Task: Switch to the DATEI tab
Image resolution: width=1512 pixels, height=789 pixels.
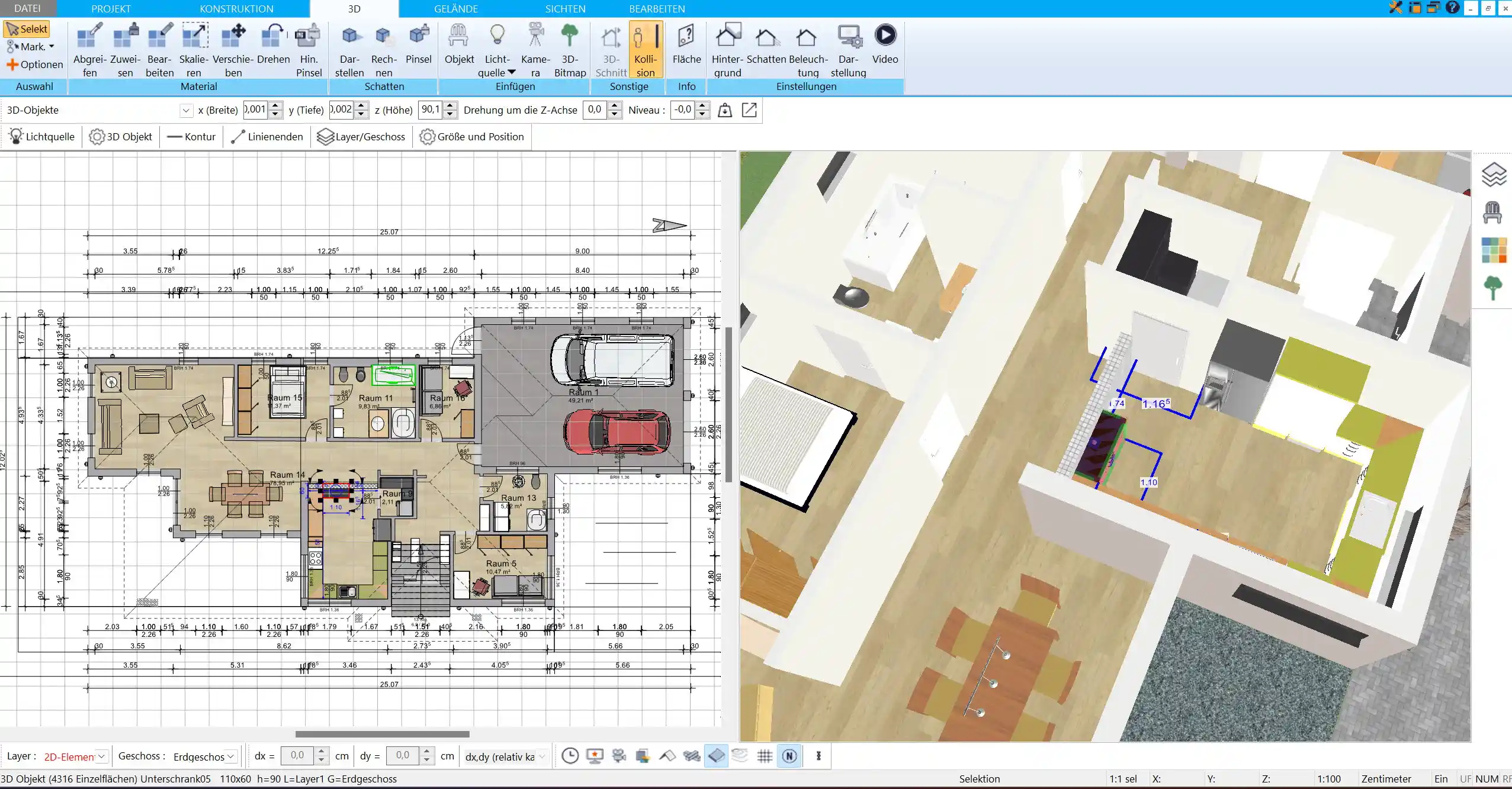Action: tap(27, 8)
